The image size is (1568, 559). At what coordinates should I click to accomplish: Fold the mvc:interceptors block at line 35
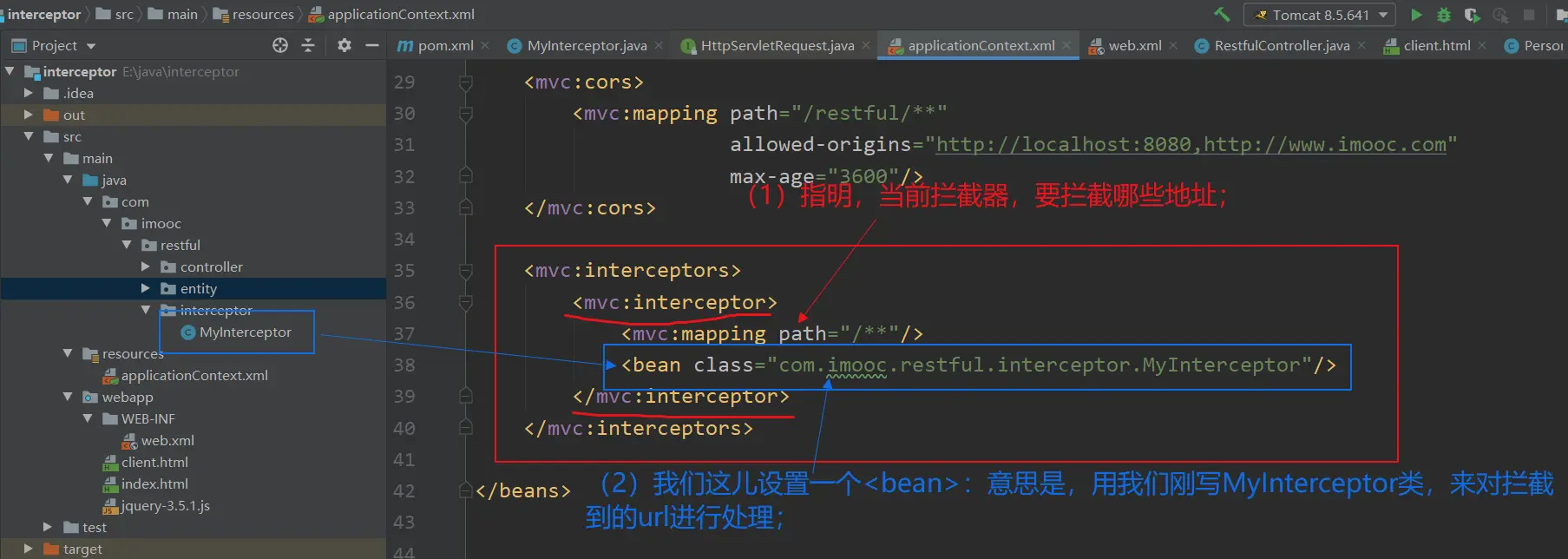466,271
